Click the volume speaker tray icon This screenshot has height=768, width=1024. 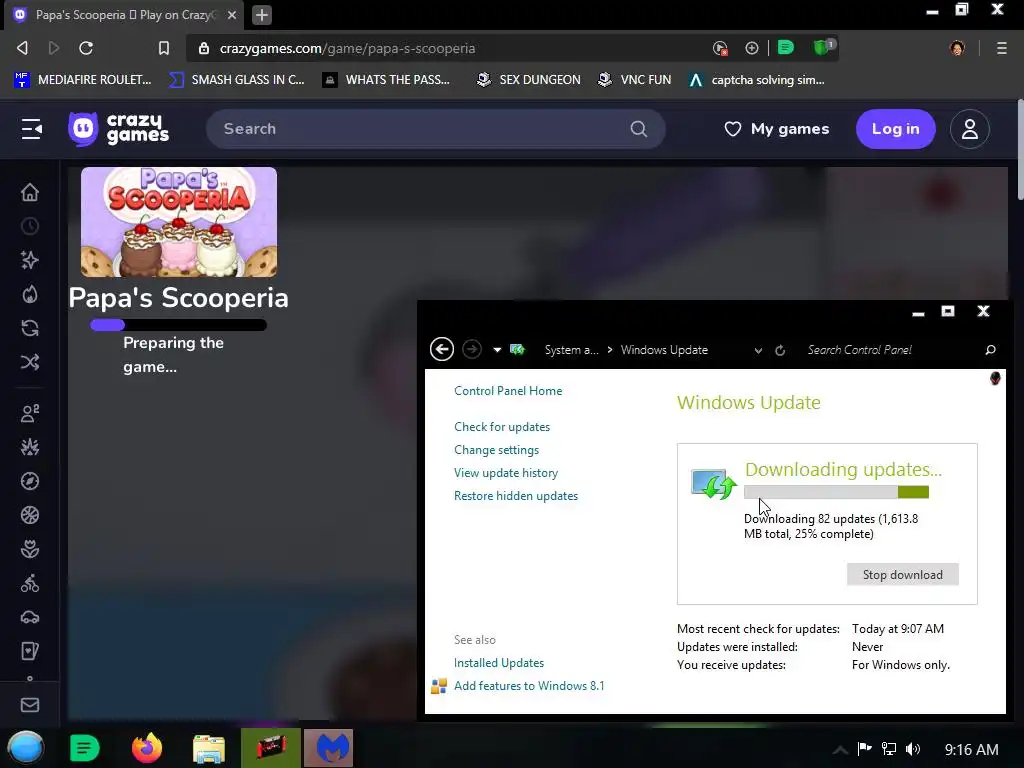(x=913, y=749)
